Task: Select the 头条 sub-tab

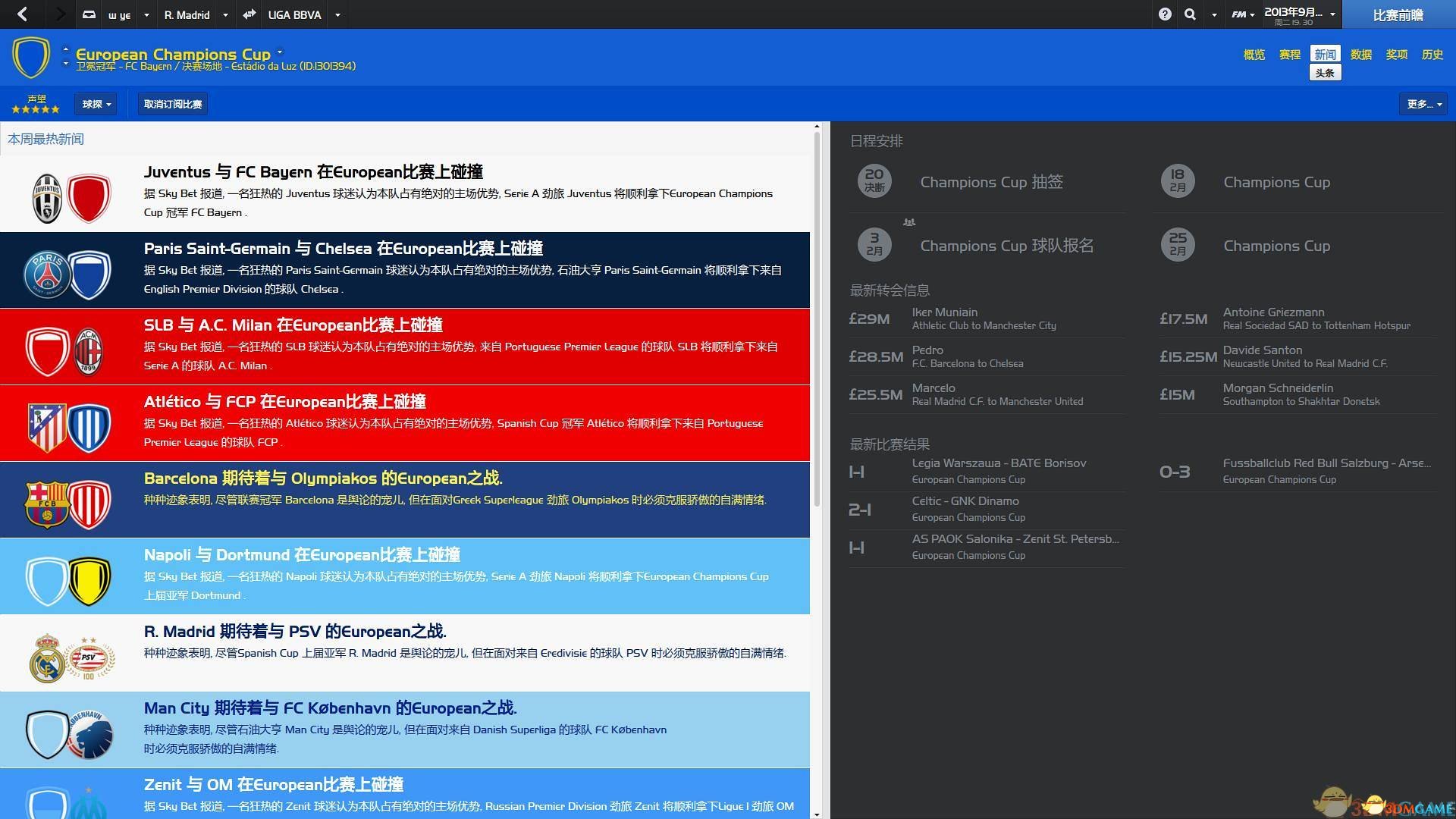Action: [1325, 73]
